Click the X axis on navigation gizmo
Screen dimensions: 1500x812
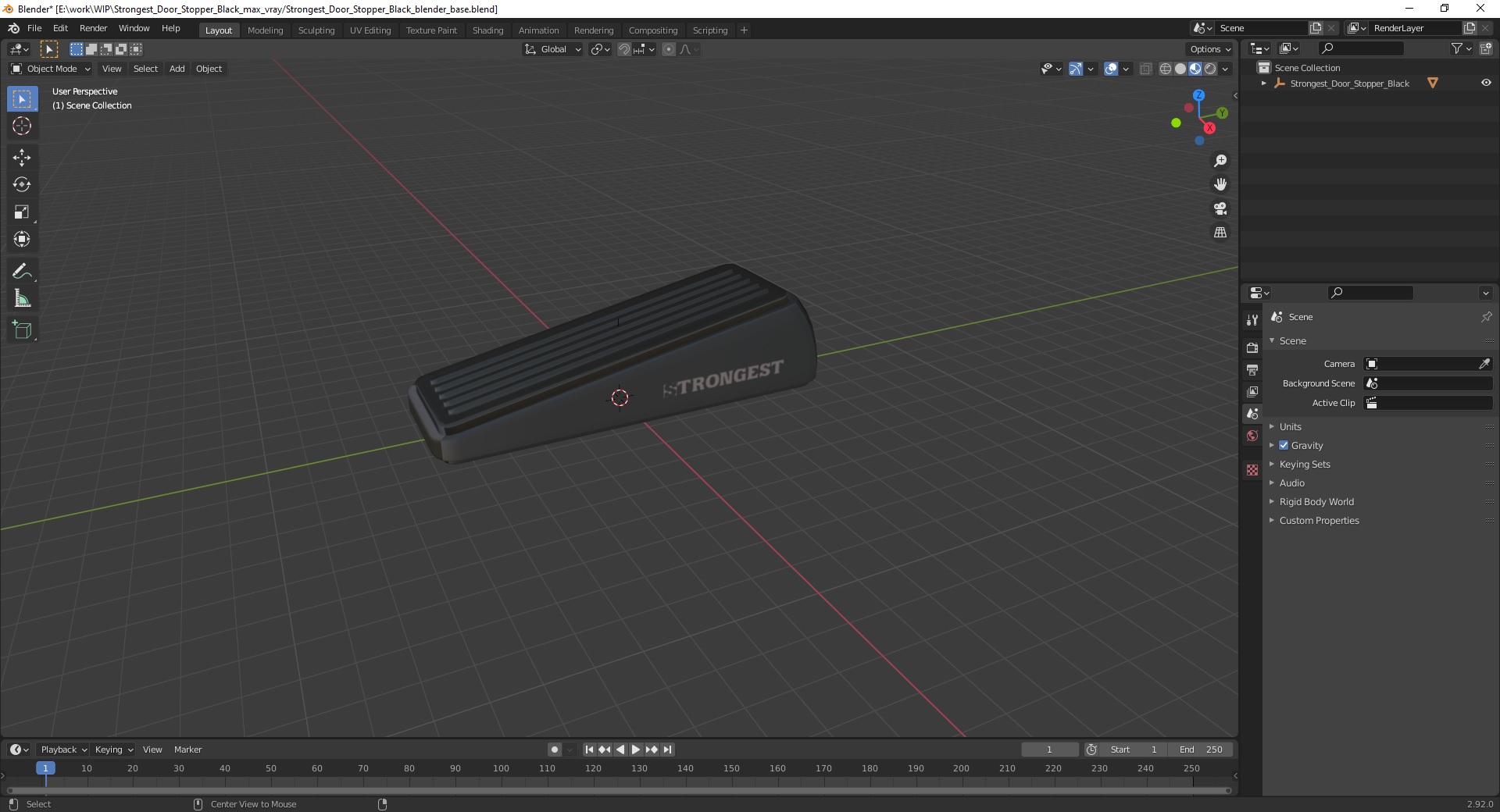1209,128
